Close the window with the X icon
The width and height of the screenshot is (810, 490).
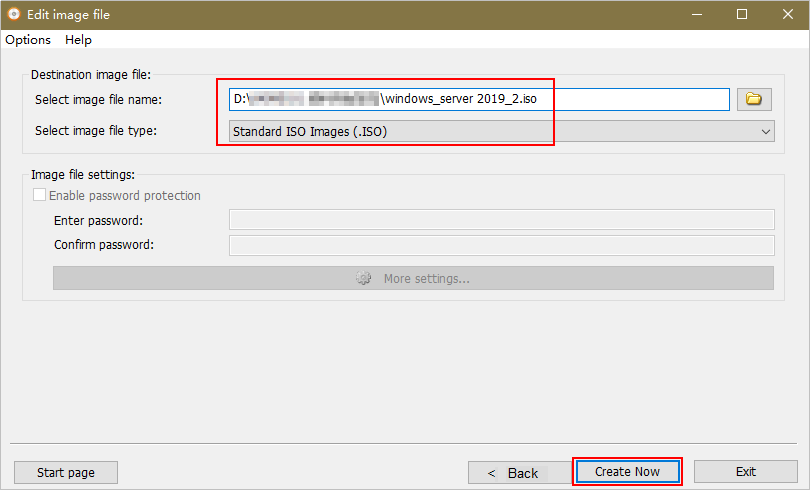787,14
